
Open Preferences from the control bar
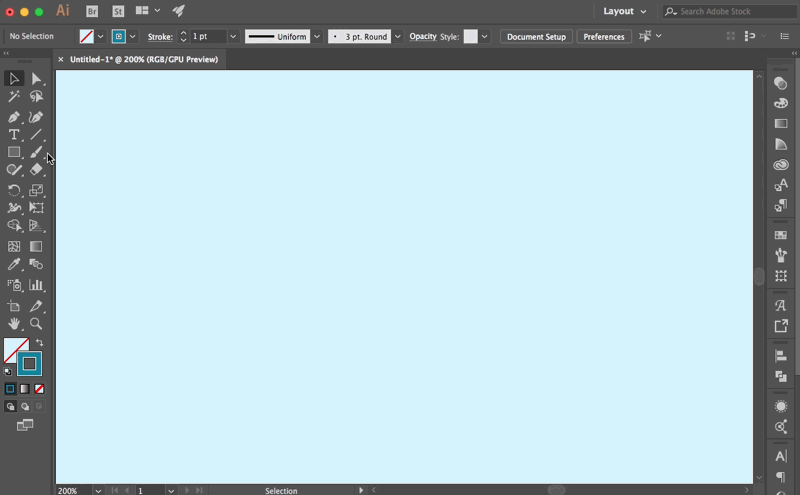(x=604, y=36)
